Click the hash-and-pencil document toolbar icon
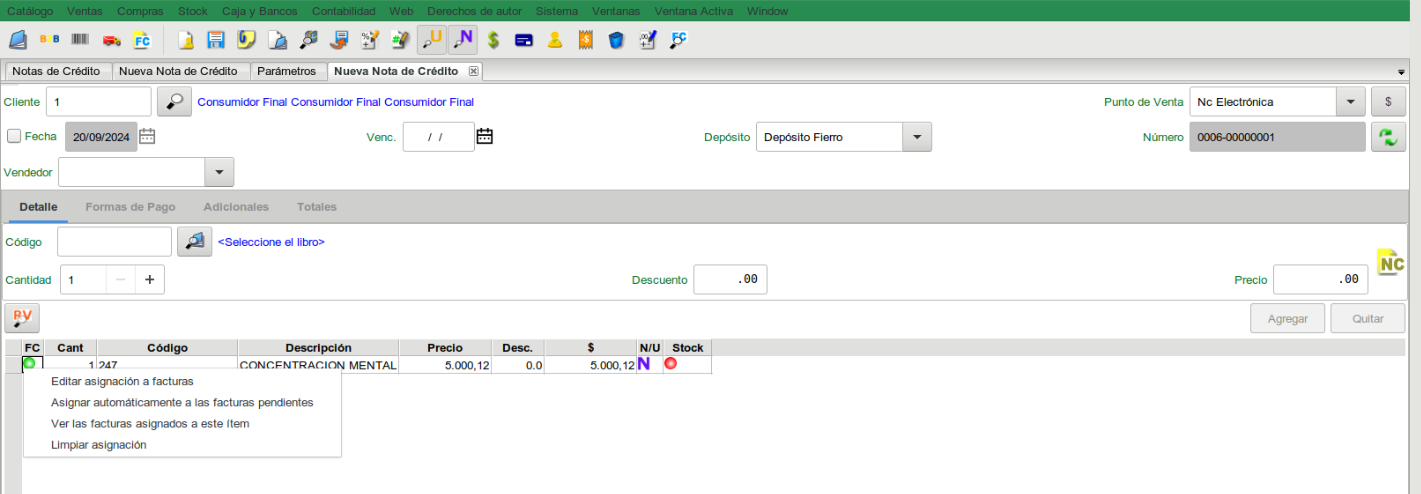Viewport: 1421px width, 494px height. click(x=401, y=40)
